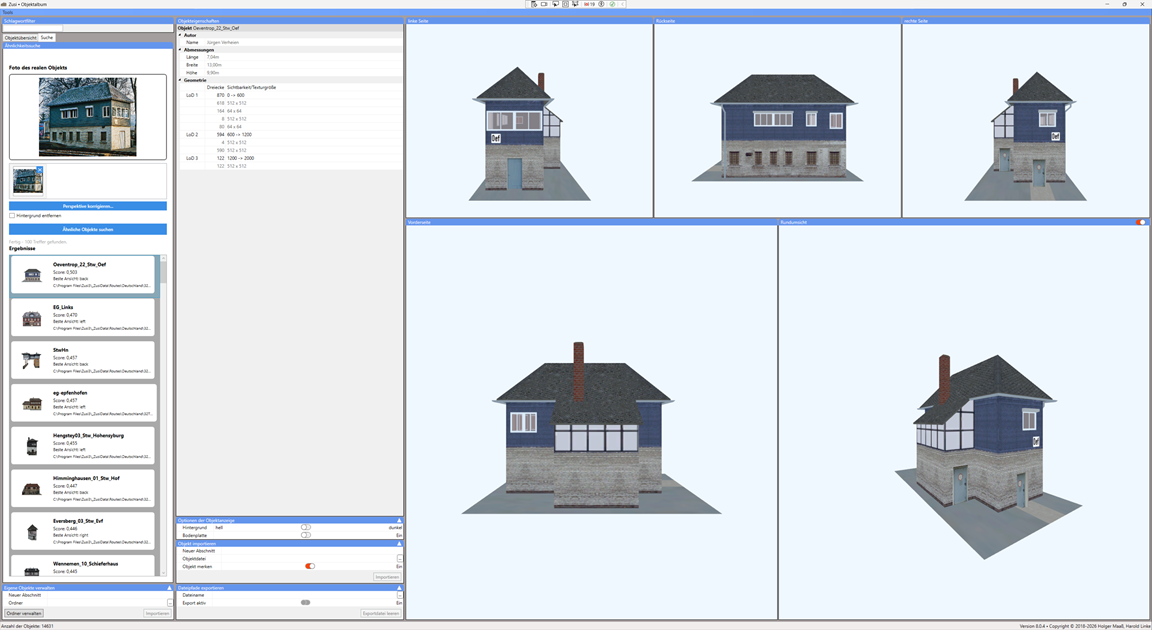Toggle the Export aktiv switch
This screenshot has width=1152, height=630.
[x=306, y=602]
